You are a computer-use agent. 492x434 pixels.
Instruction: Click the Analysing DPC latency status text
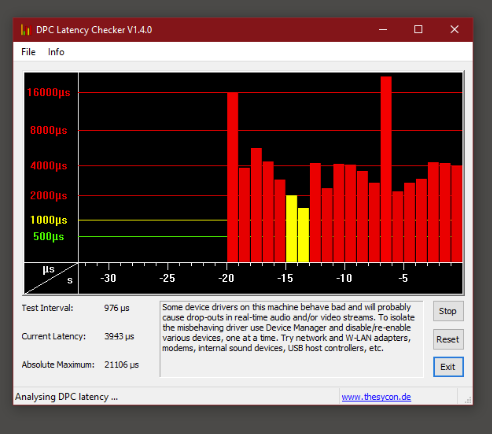(x=66, y=397)
